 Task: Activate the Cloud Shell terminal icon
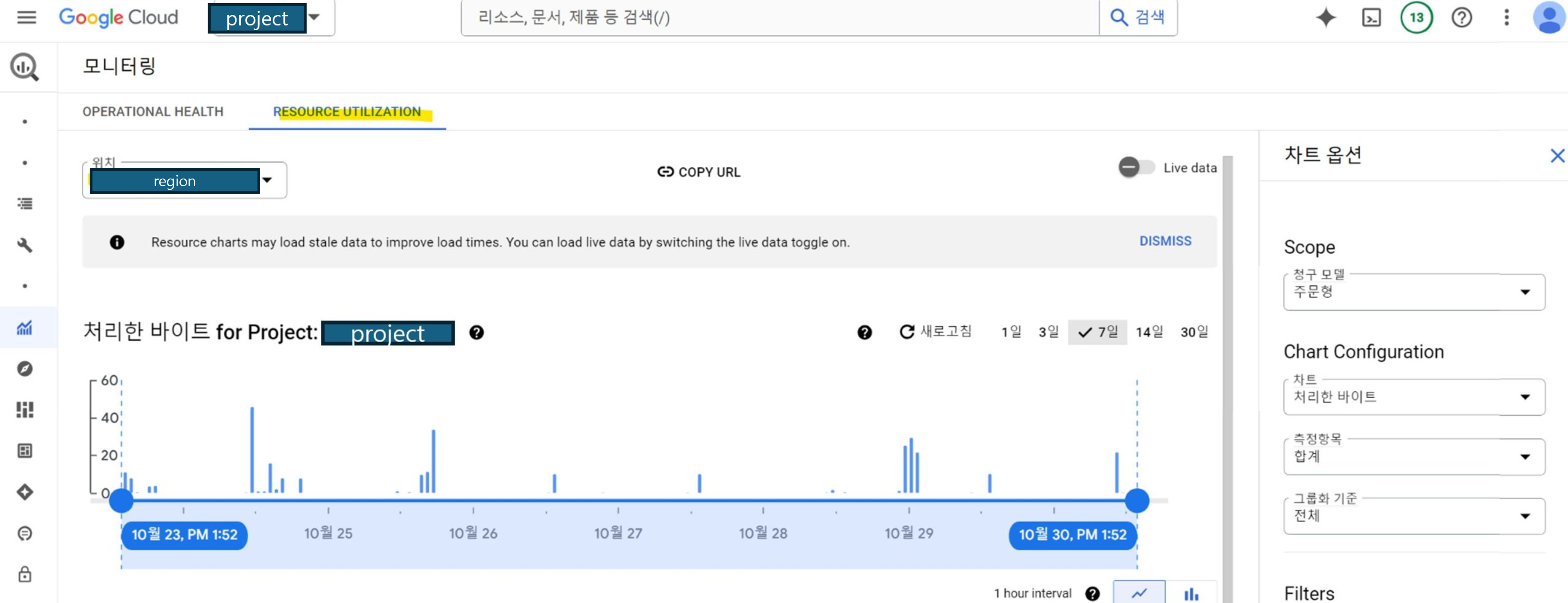1371,18
